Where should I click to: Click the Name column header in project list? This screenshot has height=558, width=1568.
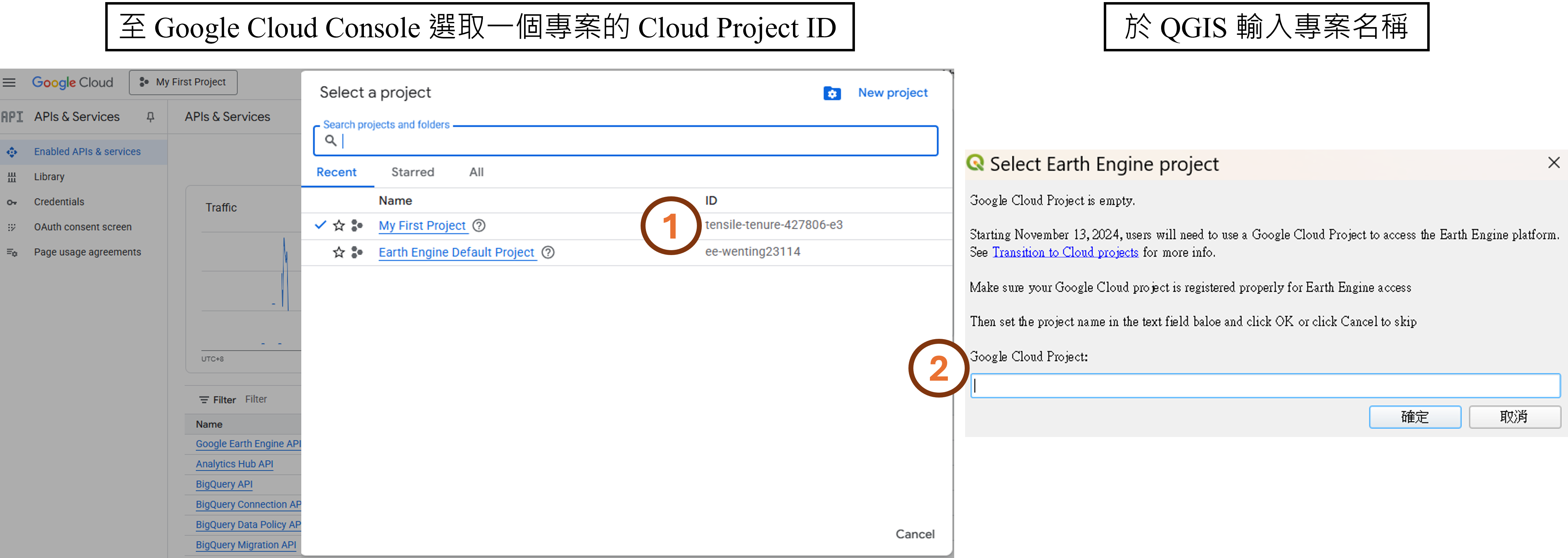395,201
